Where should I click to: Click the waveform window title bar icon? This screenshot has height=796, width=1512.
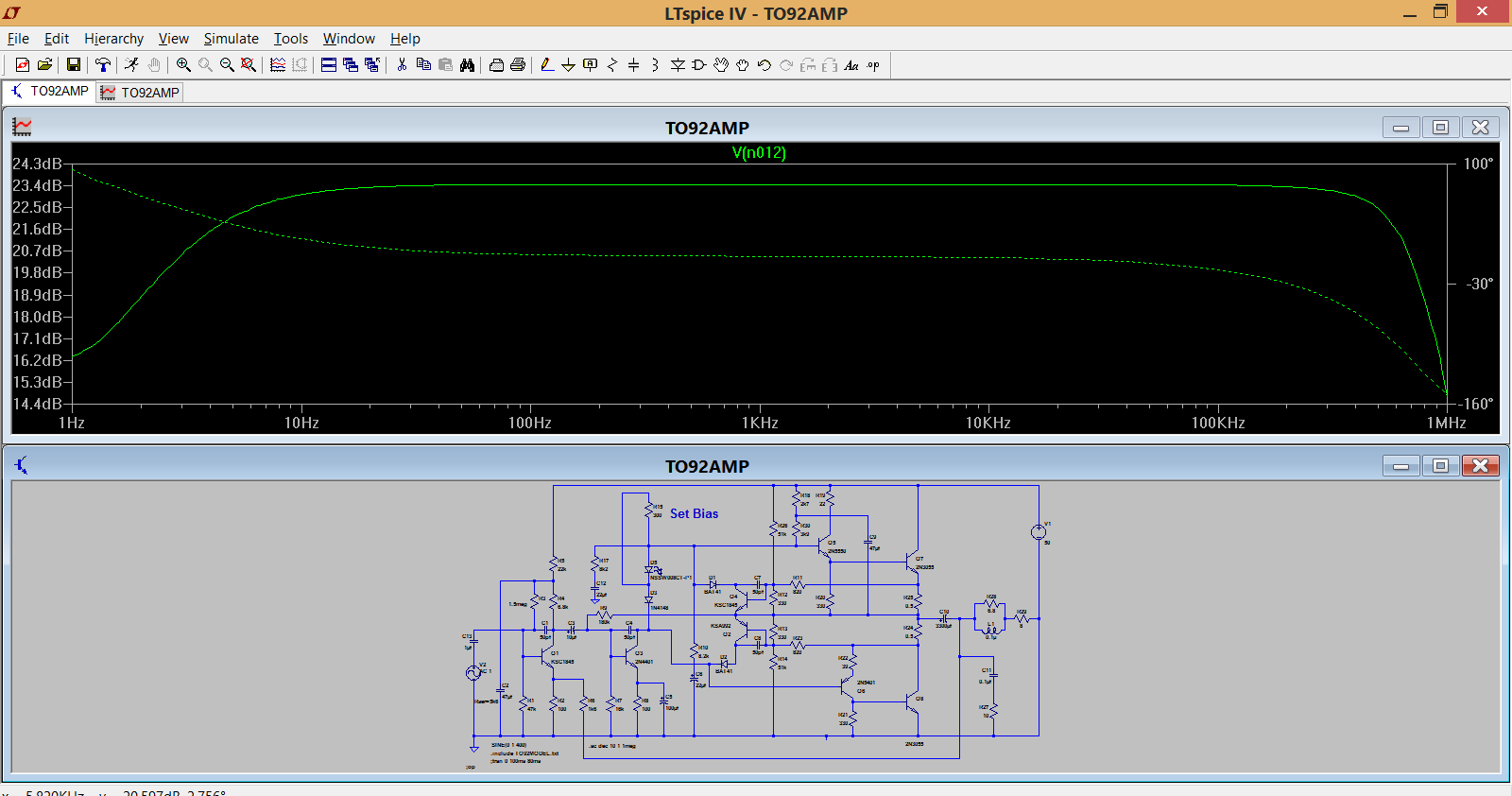coord(22,127)
